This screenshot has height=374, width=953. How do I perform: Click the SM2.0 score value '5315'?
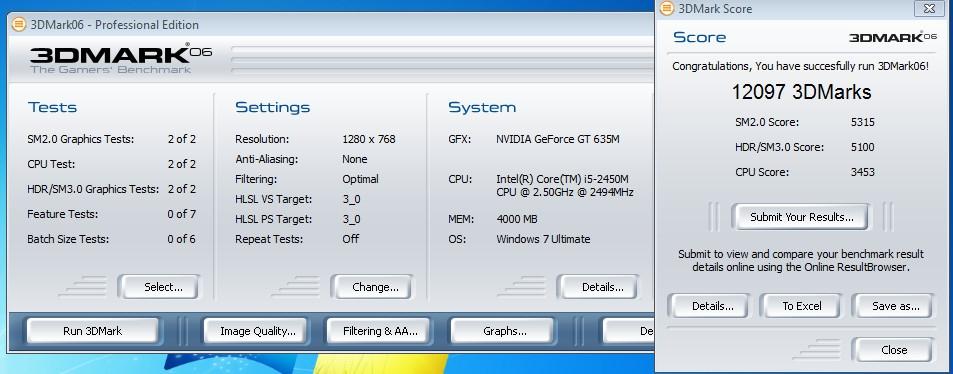[862, 122]
